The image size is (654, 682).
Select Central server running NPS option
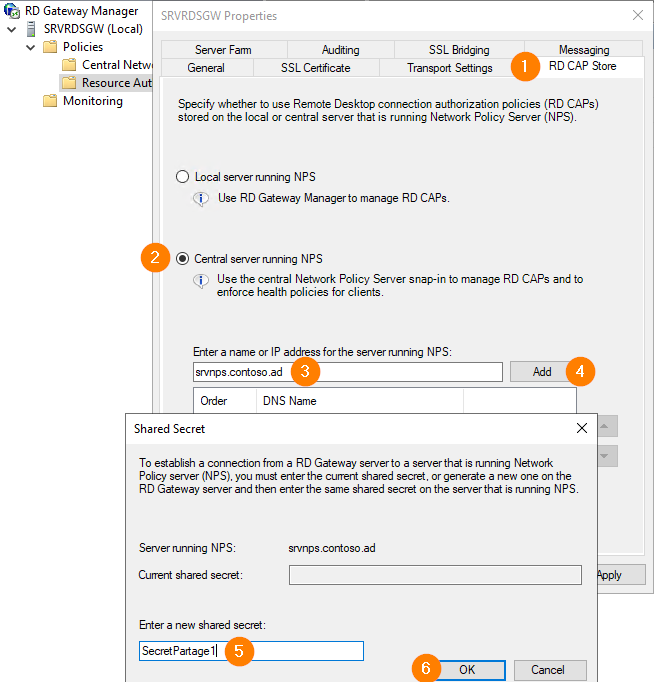point(182,259)
